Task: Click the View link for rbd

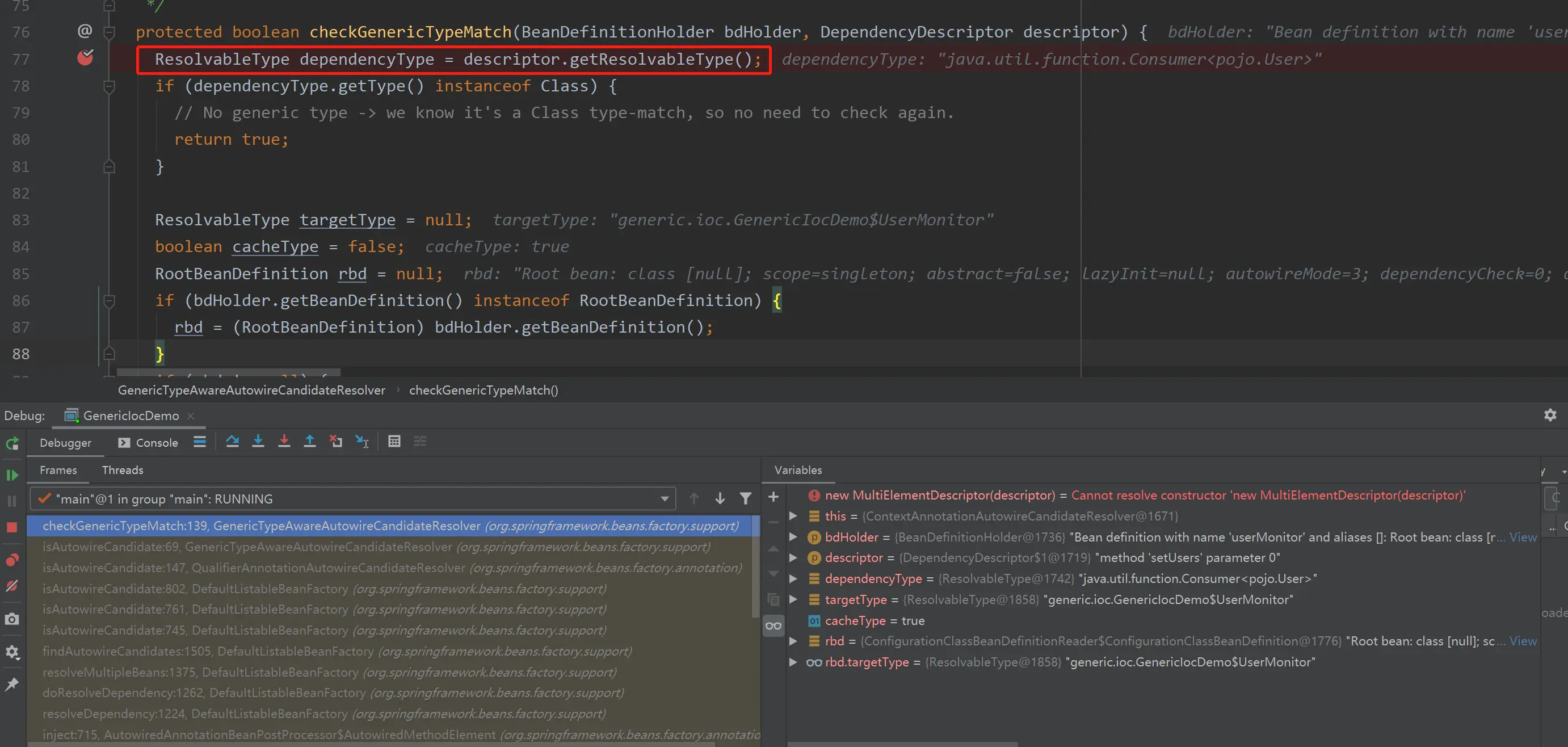Action: click(x=1523, y=641)
